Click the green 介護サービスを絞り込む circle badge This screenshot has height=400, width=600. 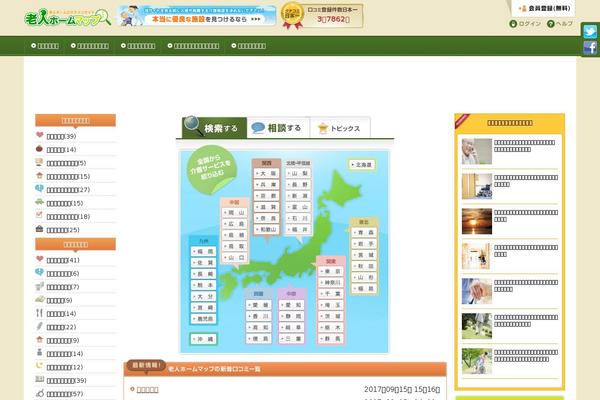(211, 169)
